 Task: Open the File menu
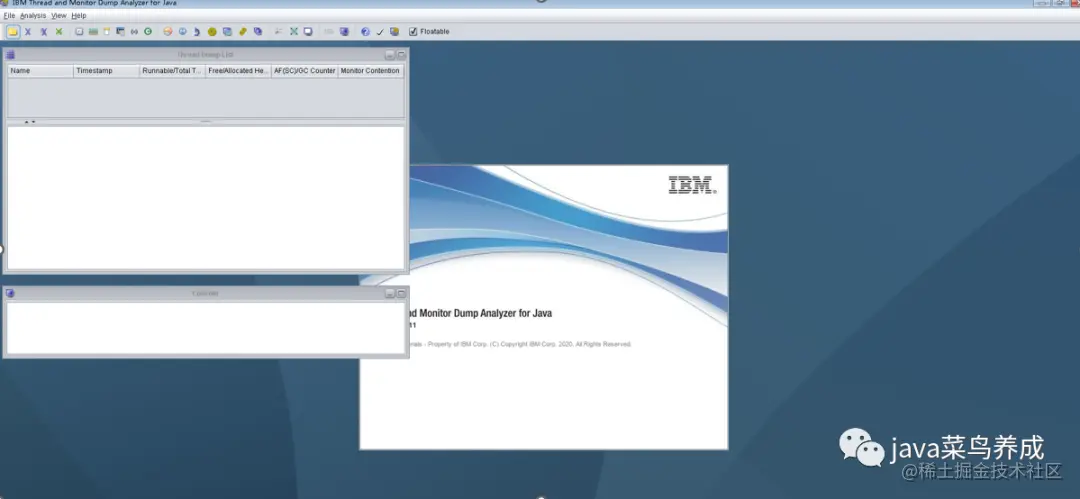pyautogui.click(x=9, y=15)
